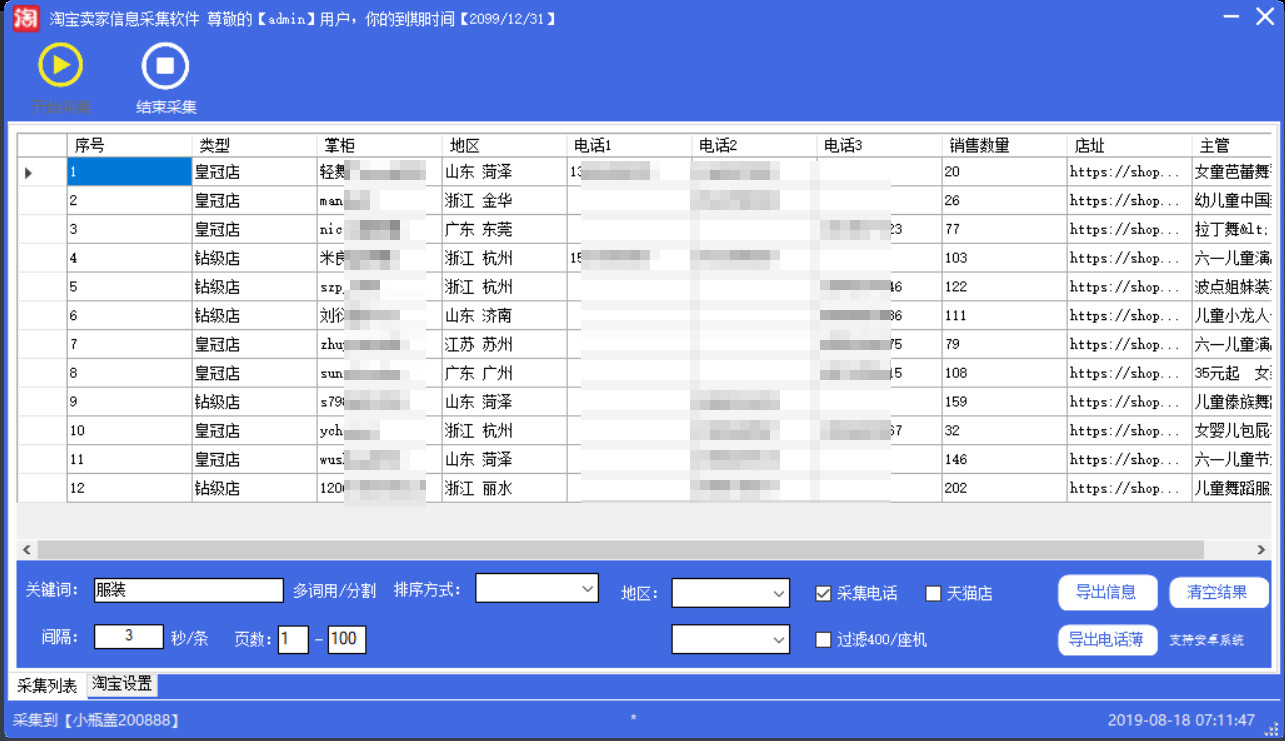Select the 开始采集 play icon
The image size is (1285, 741).
click(60, 67)
